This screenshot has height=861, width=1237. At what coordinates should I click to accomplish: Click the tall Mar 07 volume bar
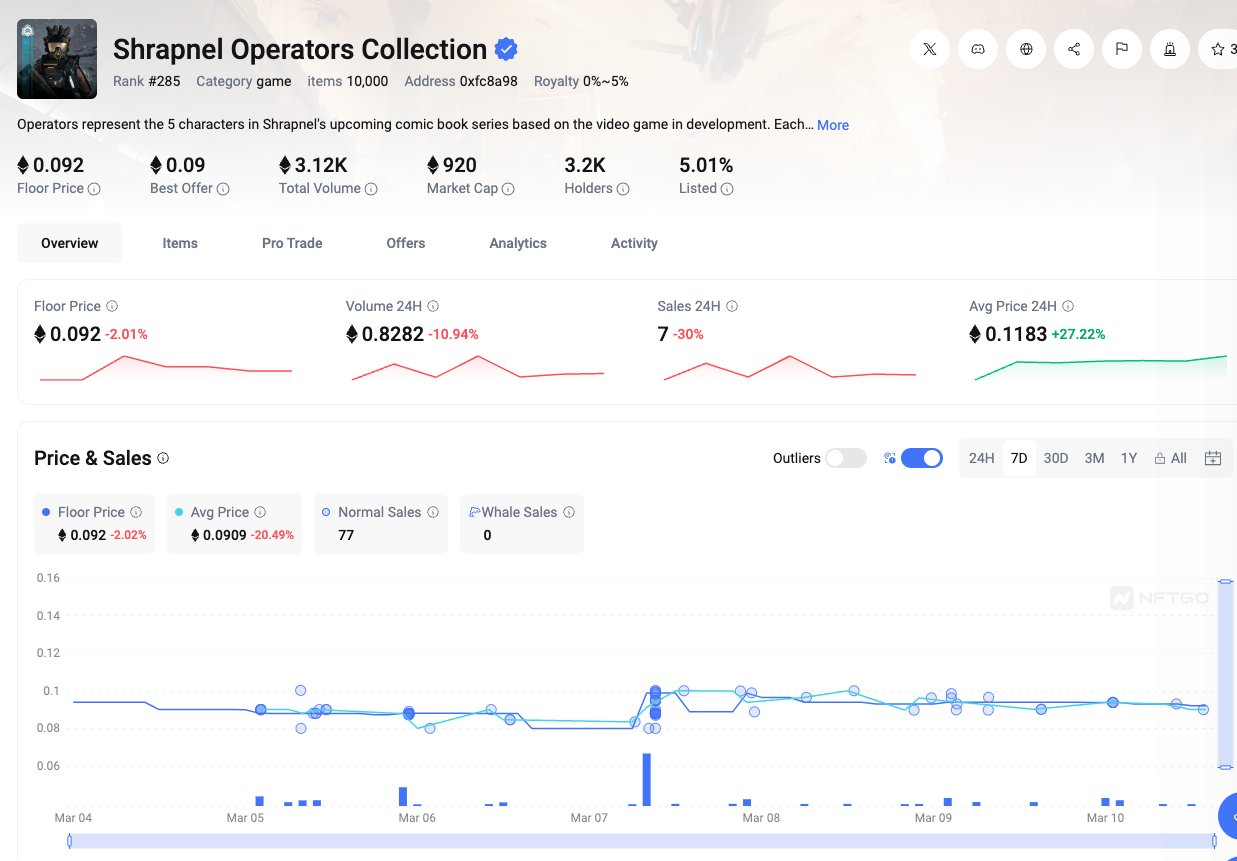pyautogui.click(x=647, y=779)
